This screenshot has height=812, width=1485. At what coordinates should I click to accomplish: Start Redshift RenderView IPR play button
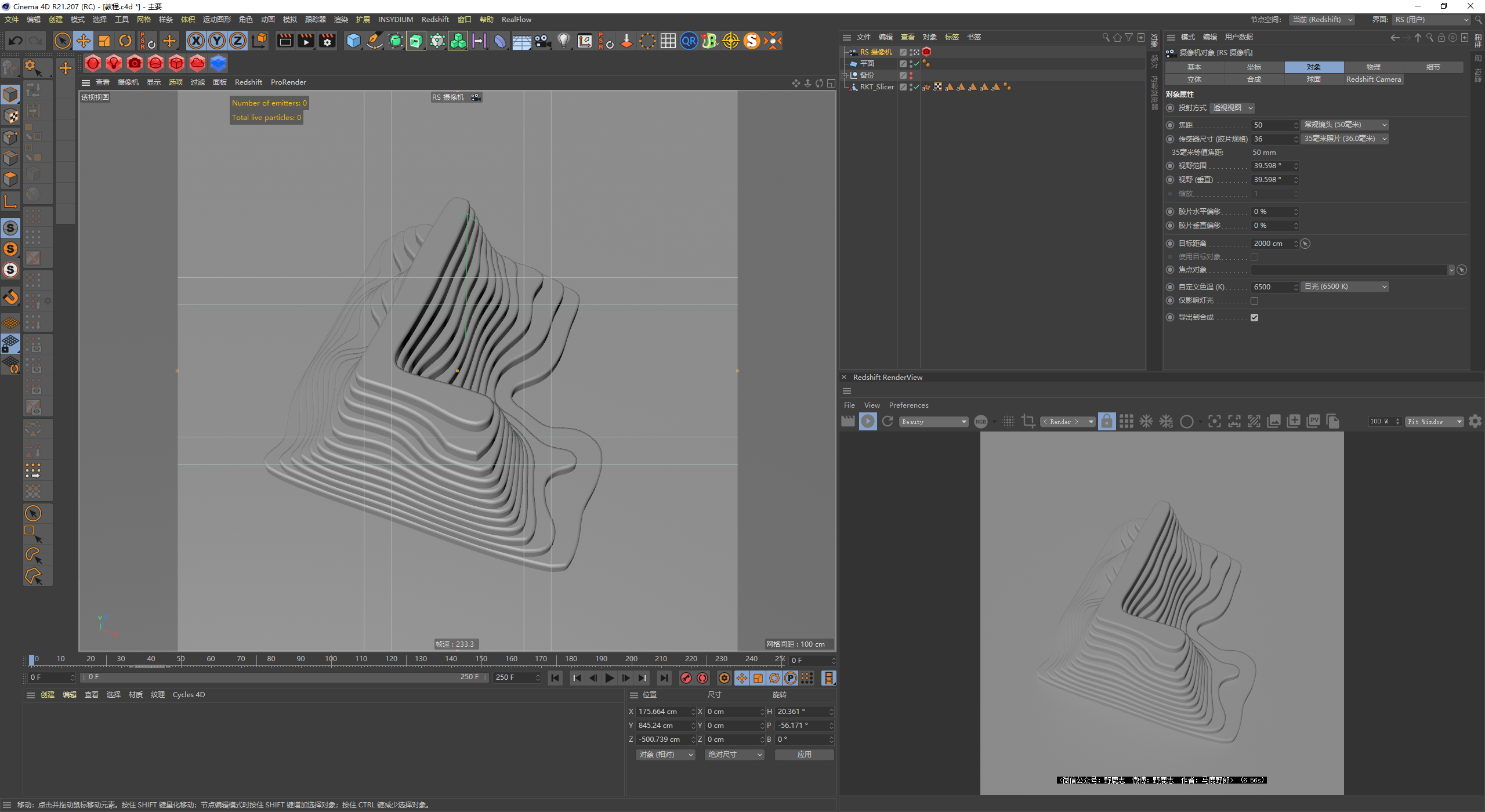click(x=868, y=422)
